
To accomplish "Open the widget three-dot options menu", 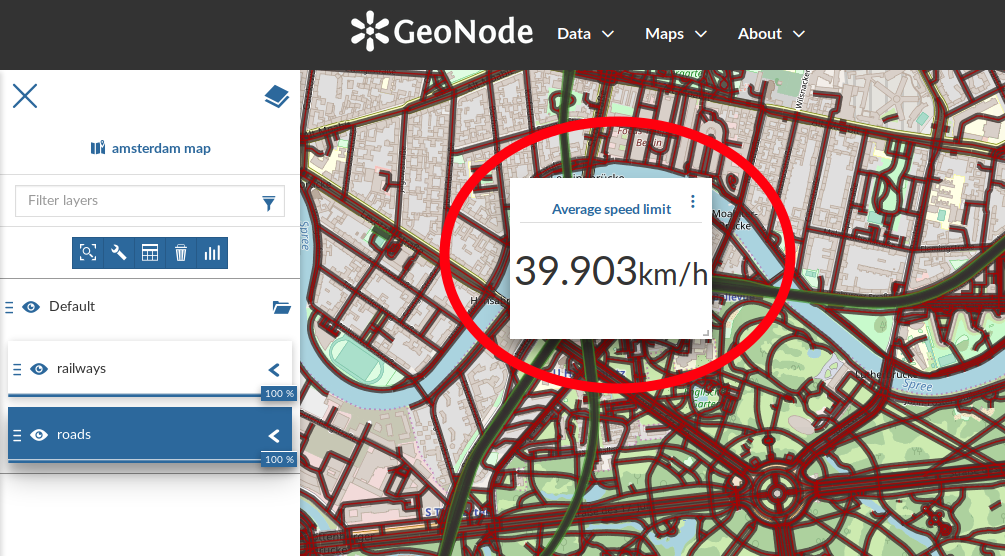I will (x=693, y=201).
